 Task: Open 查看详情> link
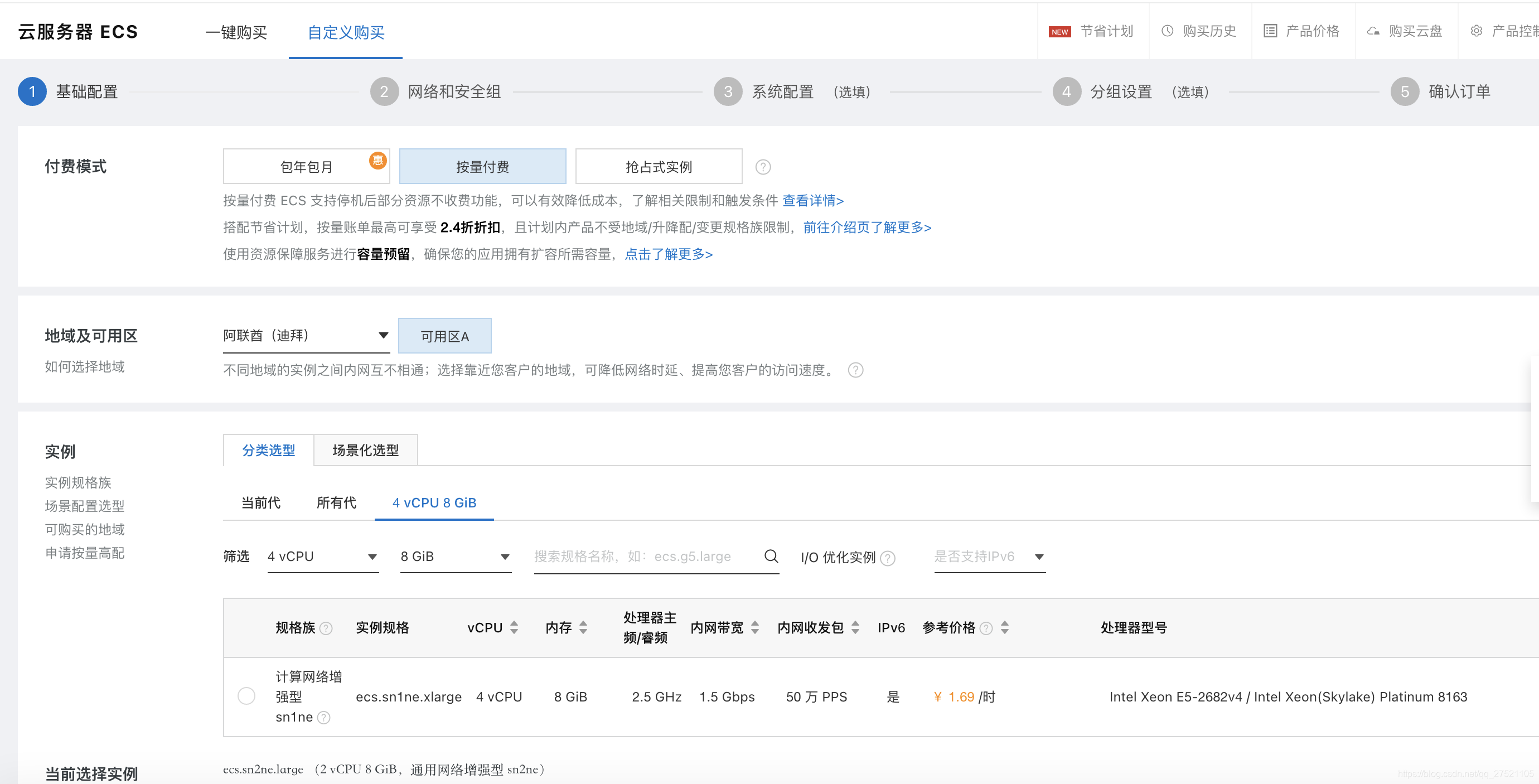click(x=812, y=201)
